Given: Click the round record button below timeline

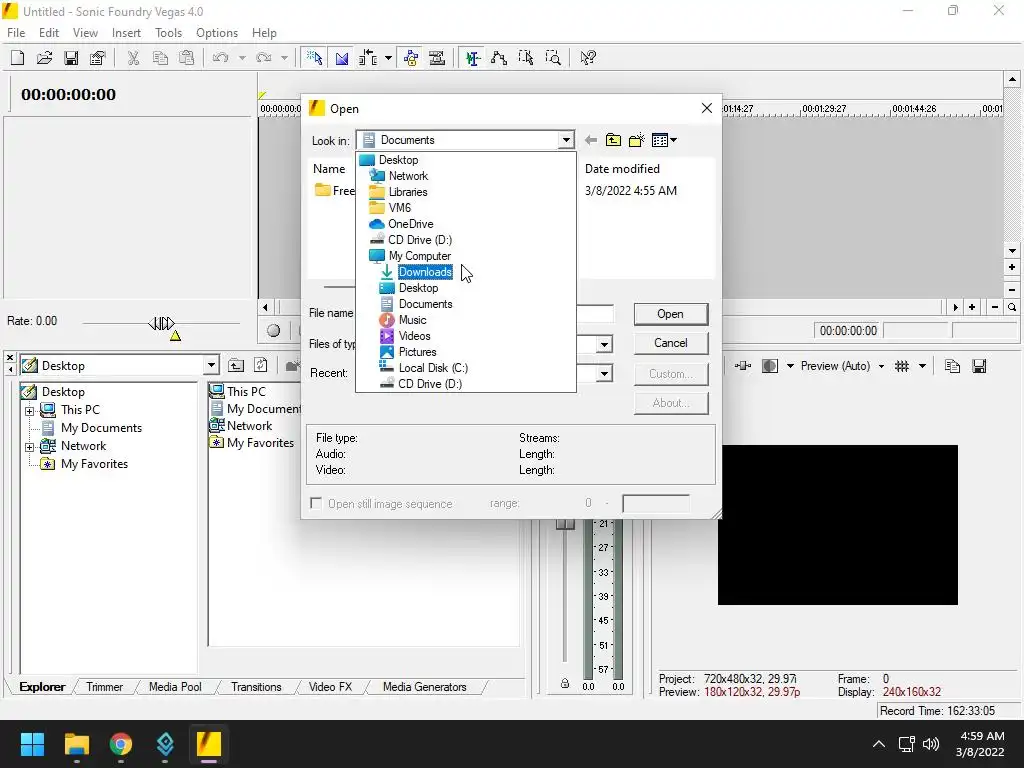Looking at the screenshot, I should [274, 331].
